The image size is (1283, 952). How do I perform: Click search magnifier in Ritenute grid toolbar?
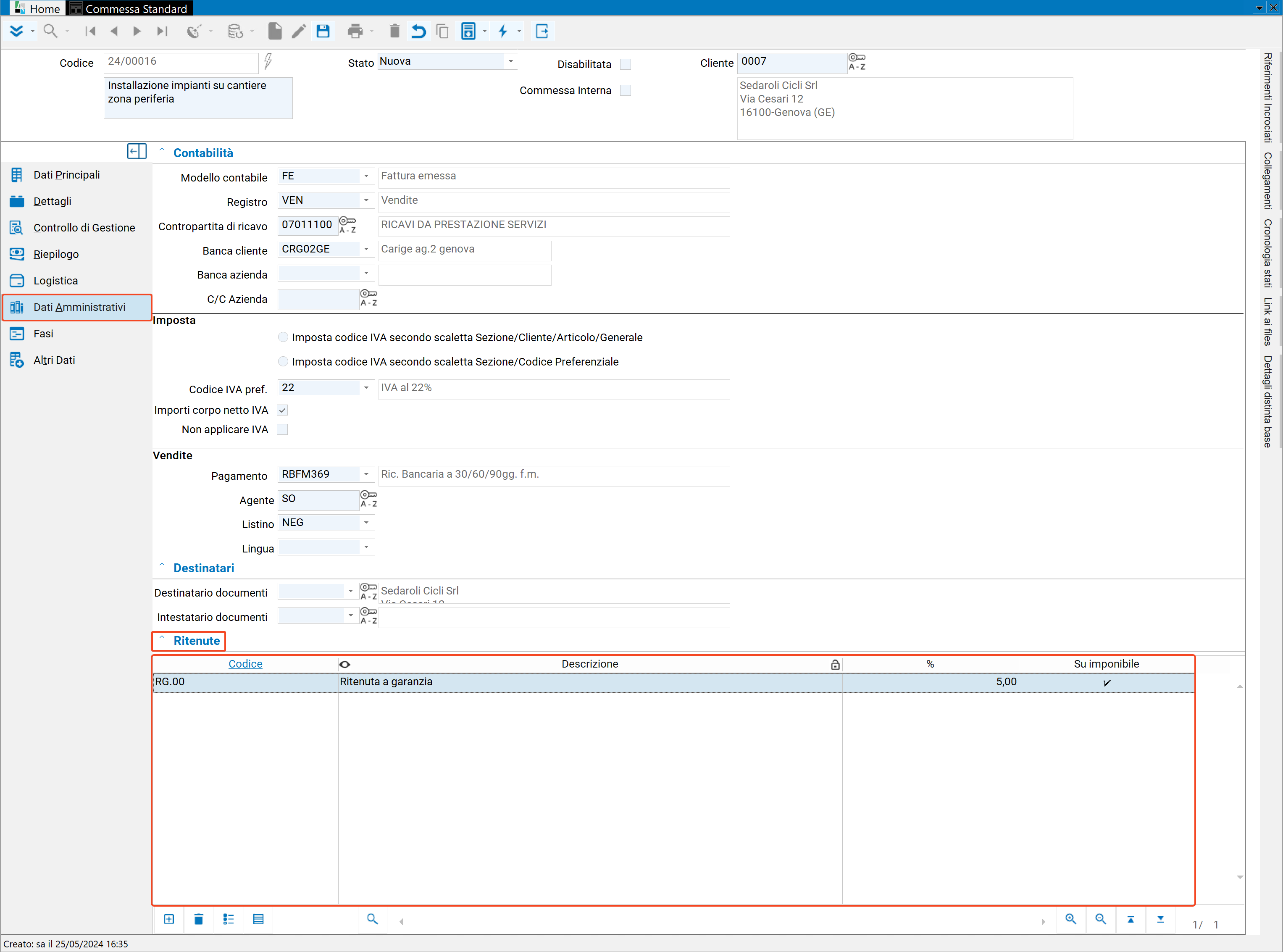pyautogui.click(x=373, y=920)
